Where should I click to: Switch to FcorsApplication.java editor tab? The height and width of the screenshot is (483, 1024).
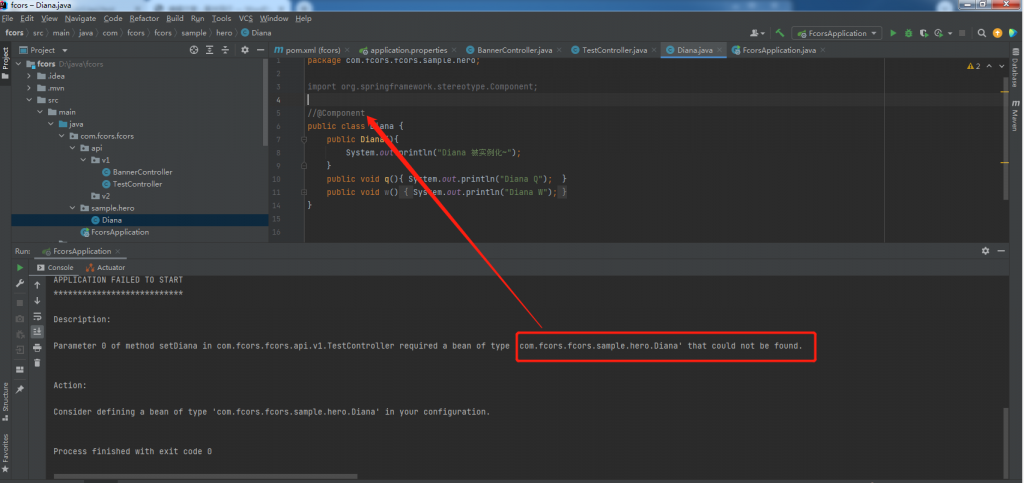(x=778, y=50)
